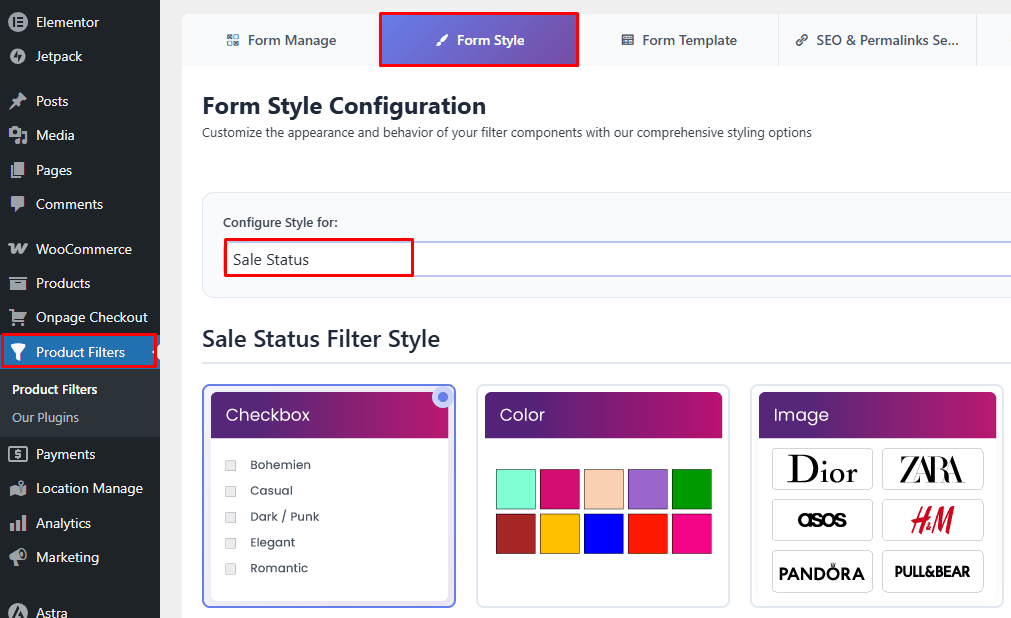Image resolution: width=1011 pixels, height=618 pixels.
Task: Check the Bohemien checkbox
Action: click(x=231, y=464)
